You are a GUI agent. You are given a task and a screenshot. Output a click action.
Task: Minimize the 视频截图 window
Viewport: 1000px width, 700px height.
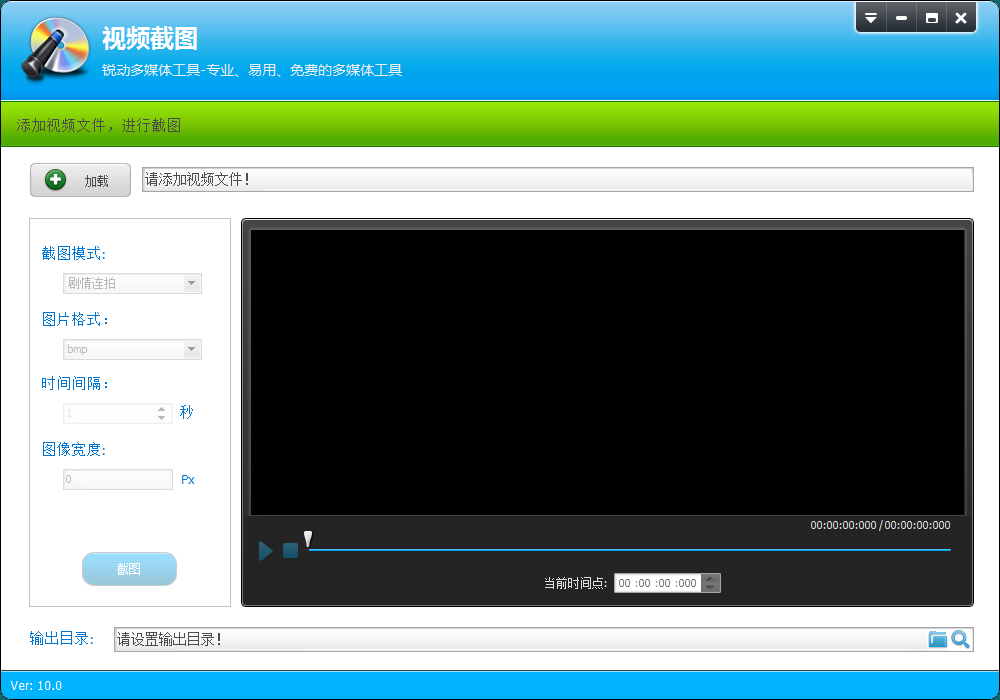point(901,18)
